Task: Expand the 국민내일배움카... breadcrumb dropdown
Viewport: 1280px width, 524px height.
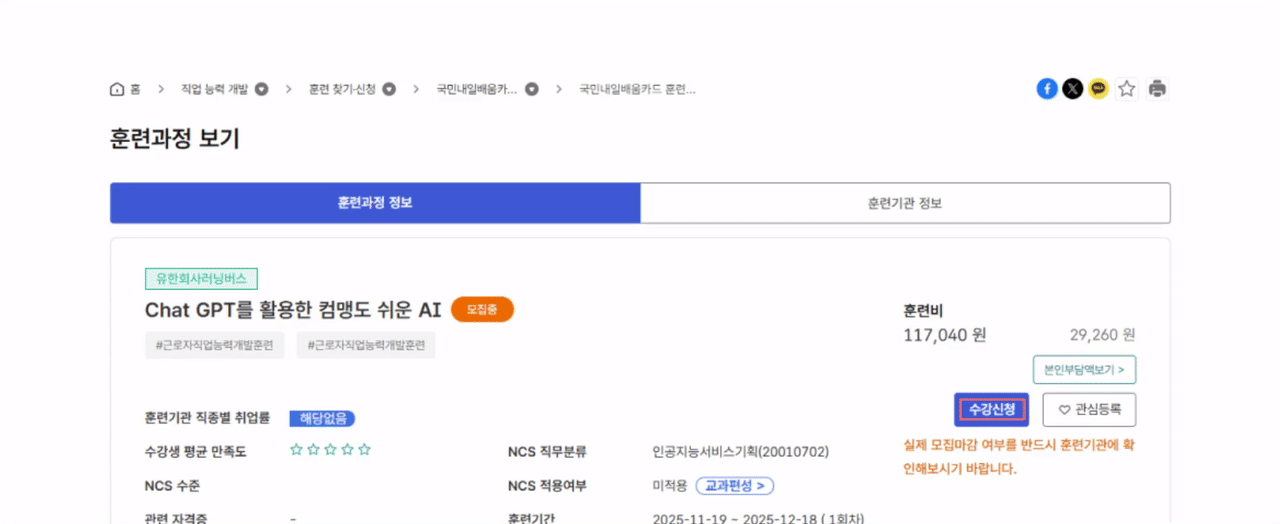Action: pyautogui.click(x=532, y=89)
